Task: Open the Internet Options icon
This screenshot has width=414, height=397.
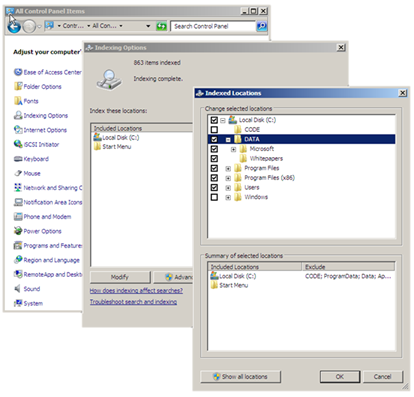Action: tap(18, 130)
